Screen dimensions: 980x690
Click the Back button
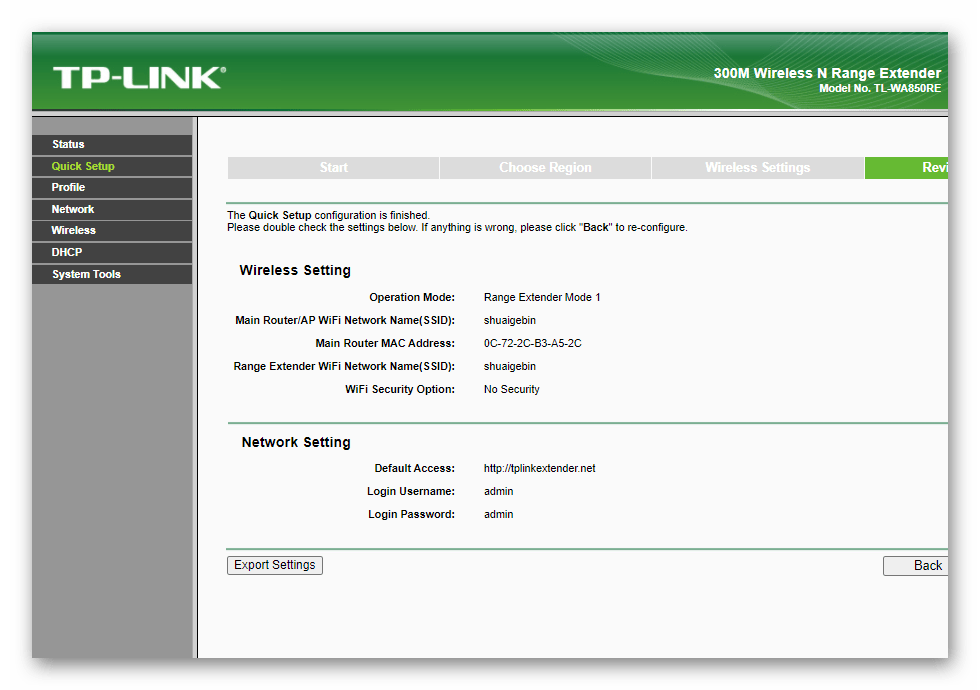point(916,566)
